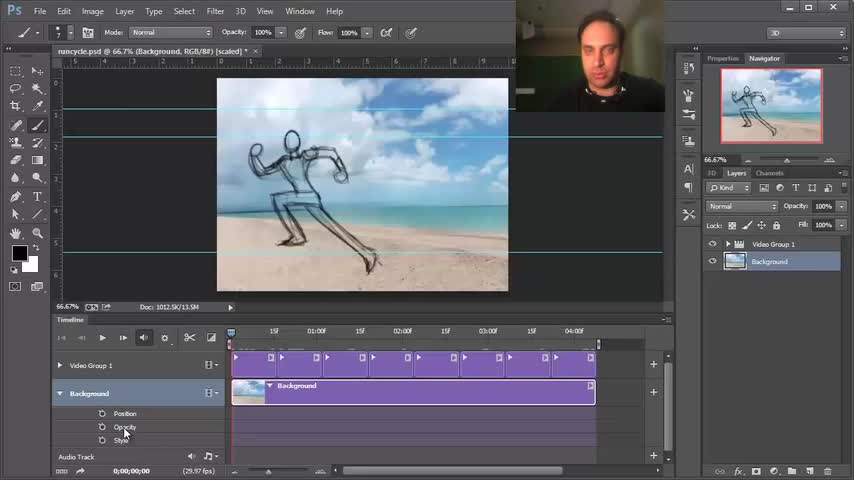
Task: Select the Hand tool
Action: pyautogui.click(x=15, y=233)
